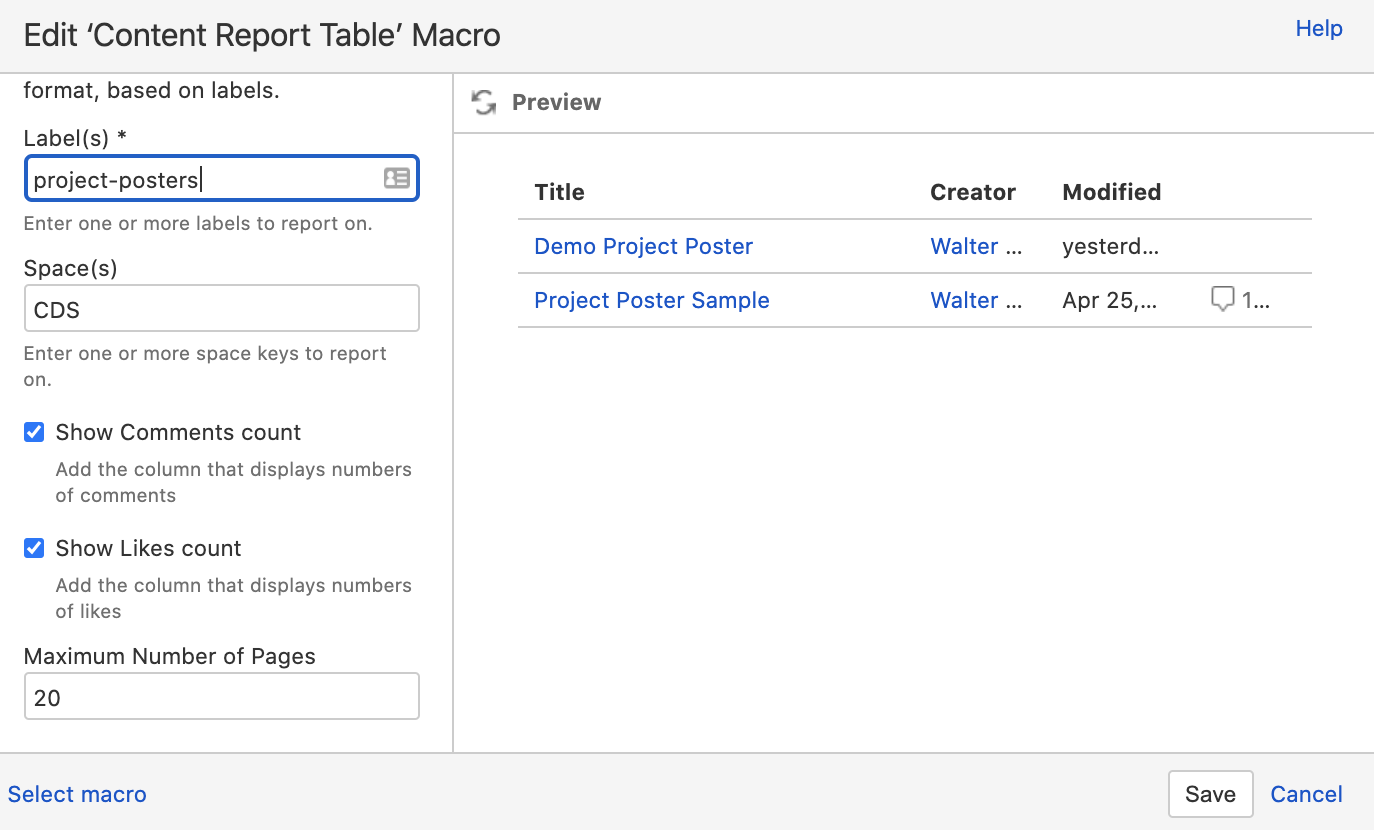Uncheck Show Comments count checkbox

pos(34,432)
